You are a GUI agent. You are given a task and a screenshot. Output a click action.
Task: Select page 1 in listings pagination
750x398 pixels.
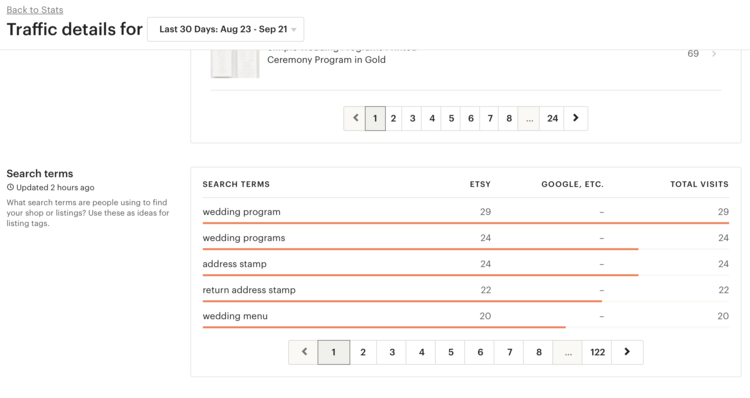[375, 118]
